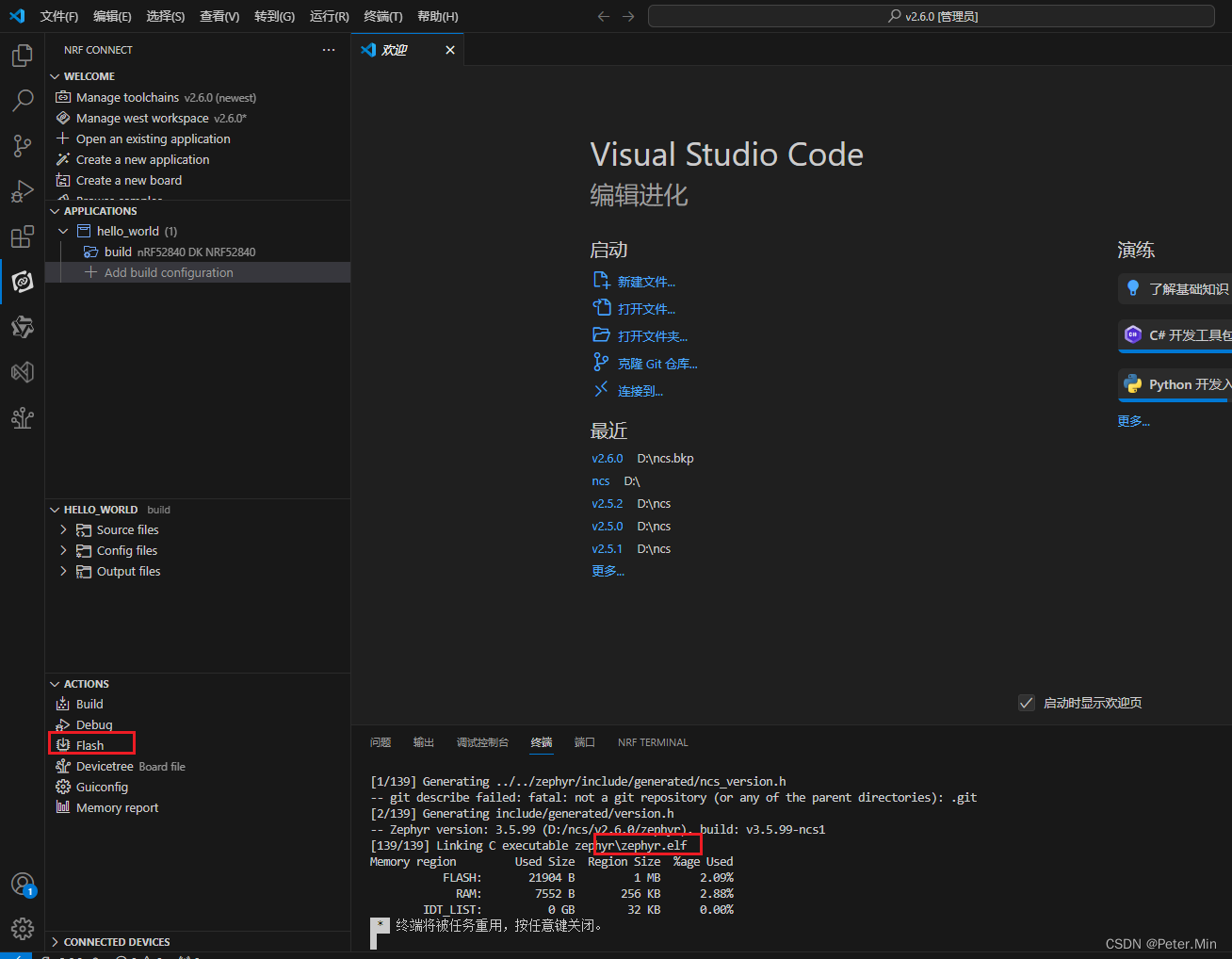Open the Search view in activity bar

(x=23, y=101)
